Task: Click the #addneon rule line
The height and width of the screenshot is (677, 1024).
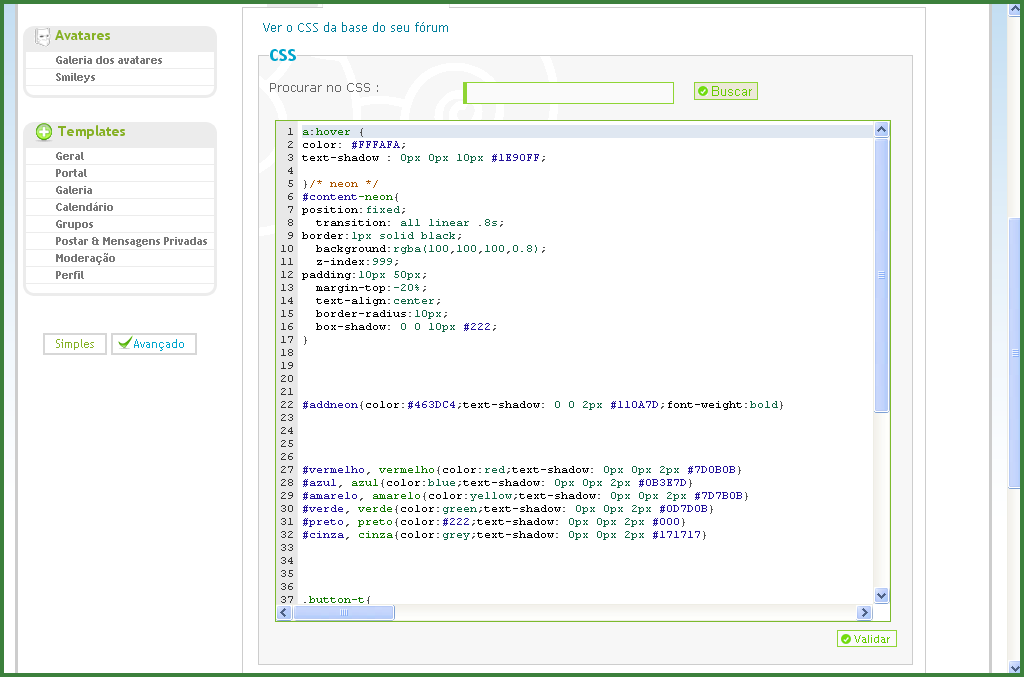Action: (x=543, y=405)
